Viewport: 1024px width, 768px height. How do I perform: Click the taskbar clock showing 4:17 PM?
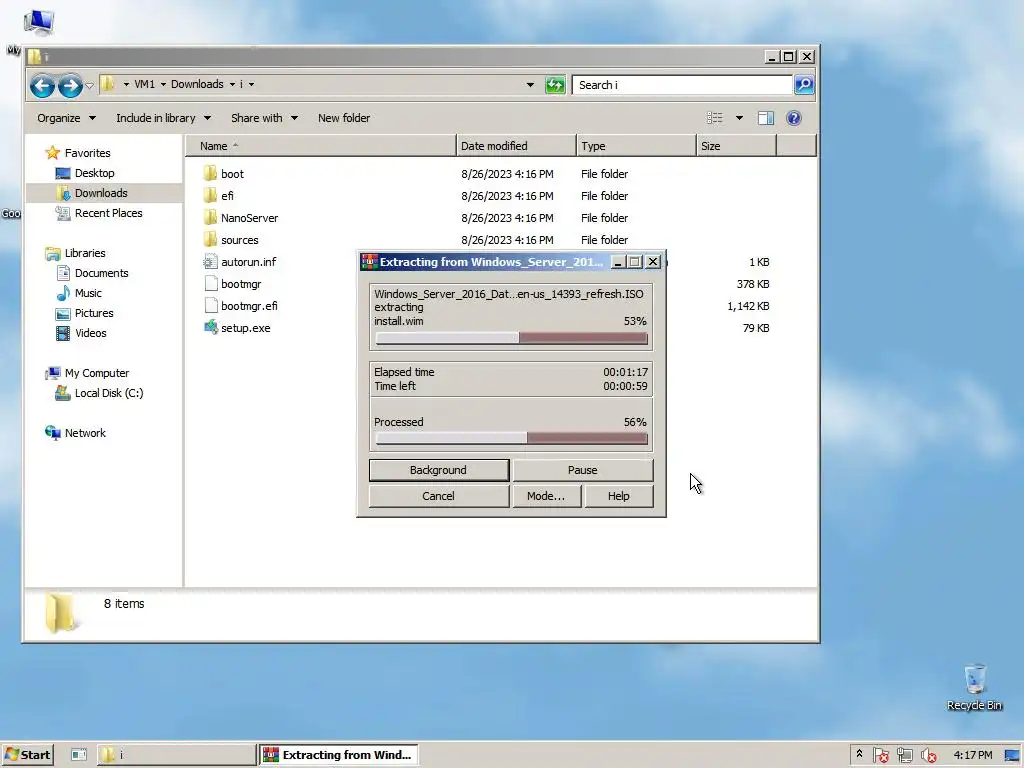972,755
